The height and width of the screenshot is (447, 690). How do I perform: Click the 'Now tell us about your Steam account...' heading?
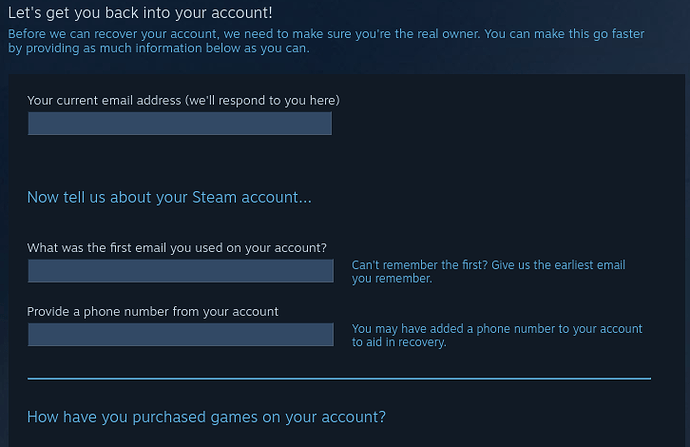[x=169, y=197]
